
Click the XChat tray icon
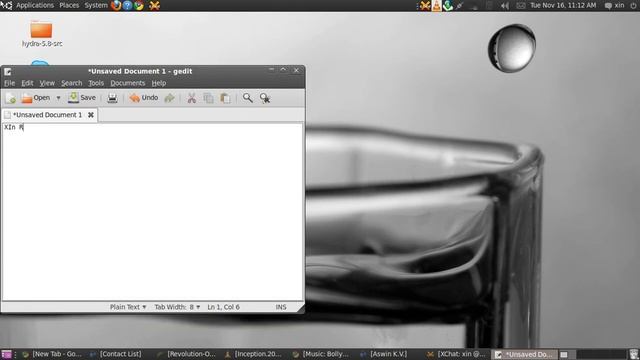point(425,5)
